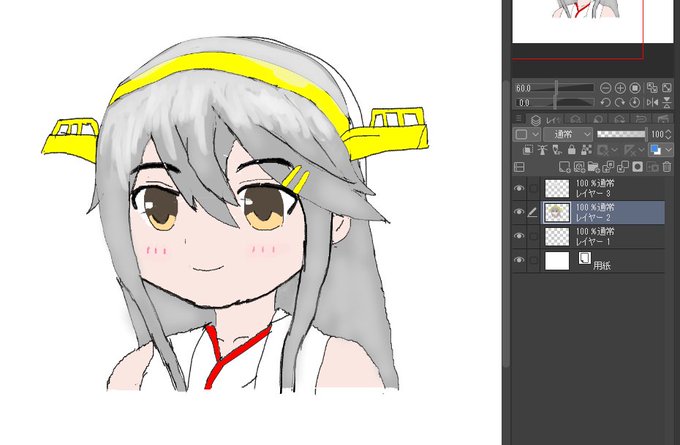Click the pencil editing mark of レイヤー 2
680x445 pixels.
[x=533, y=212]
